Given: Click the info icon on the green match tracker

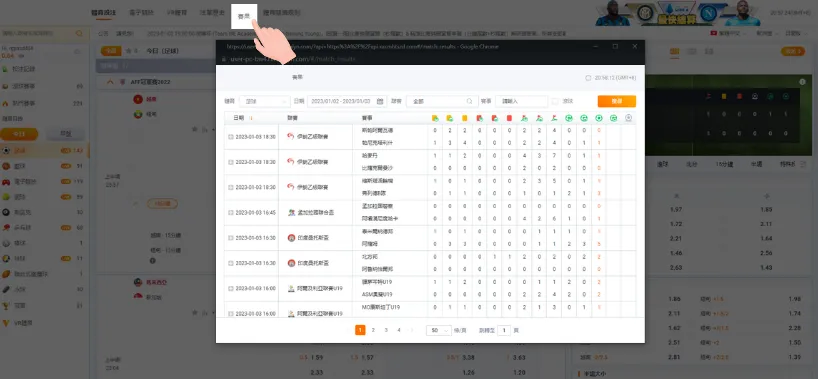Looking at the screenshot, I should pyautogui.click(x=802, y=82).
